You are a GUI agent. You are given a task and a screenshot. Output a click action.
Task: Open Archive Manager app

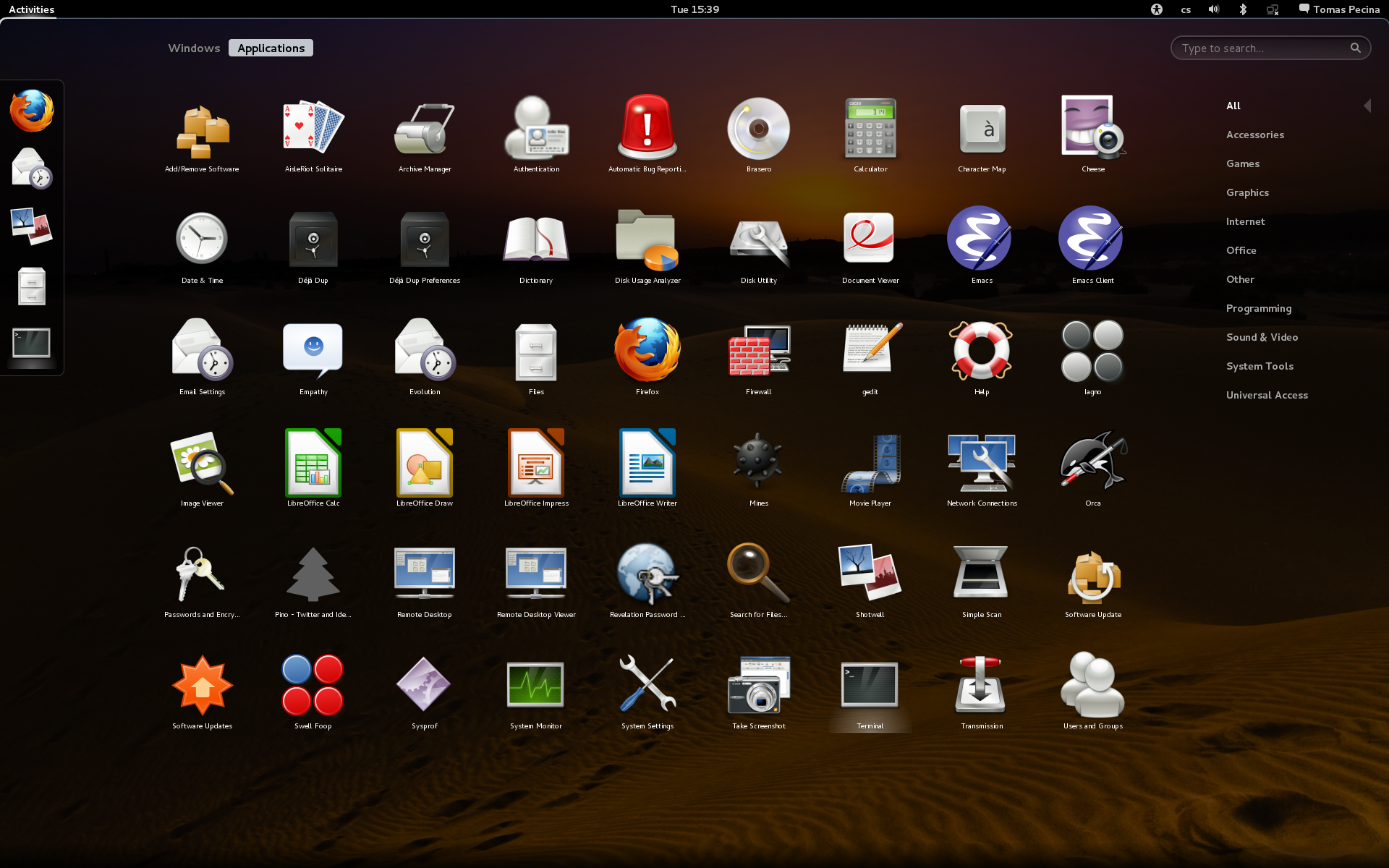[425, 135]
